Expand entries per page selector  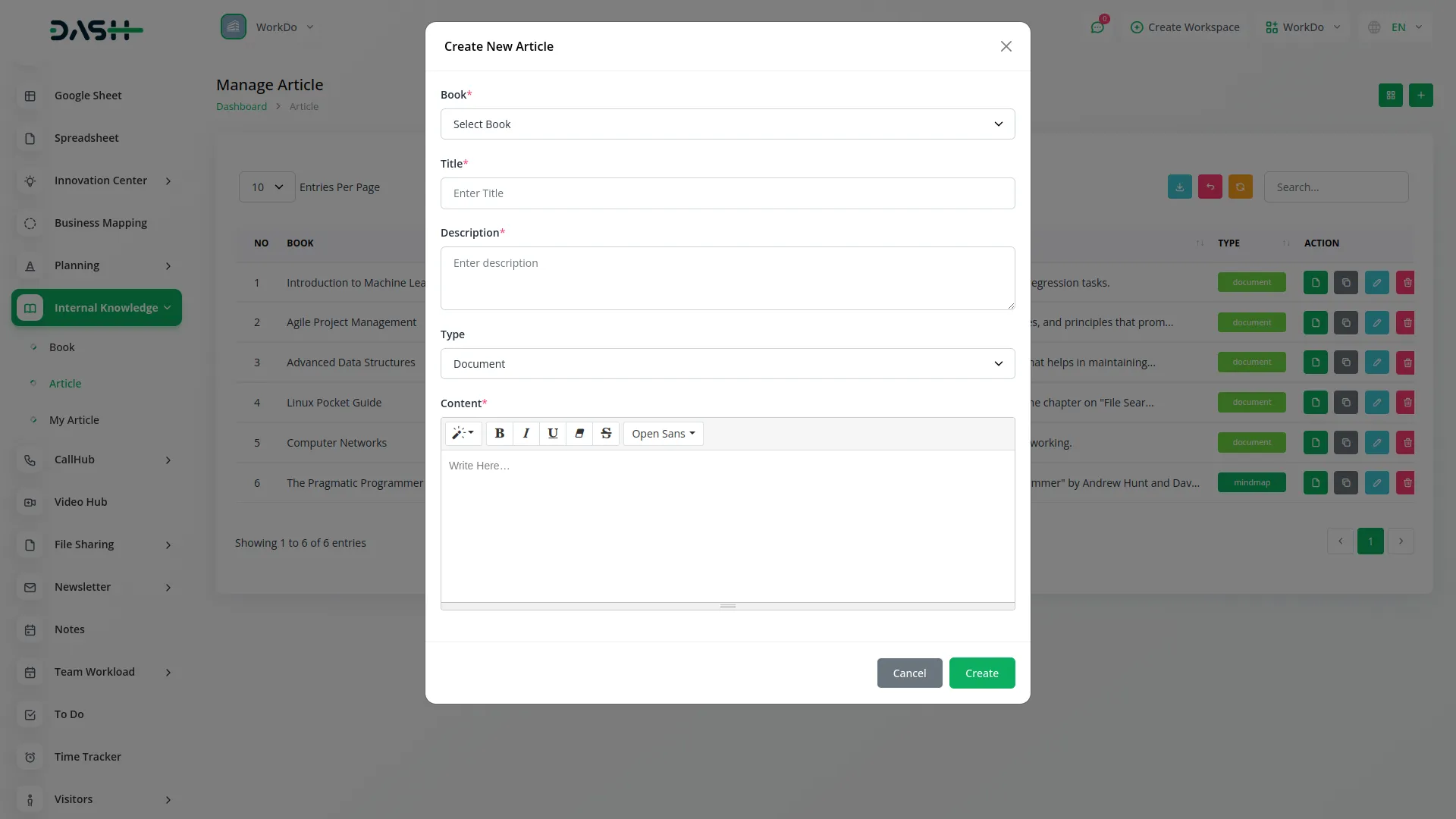266,187
